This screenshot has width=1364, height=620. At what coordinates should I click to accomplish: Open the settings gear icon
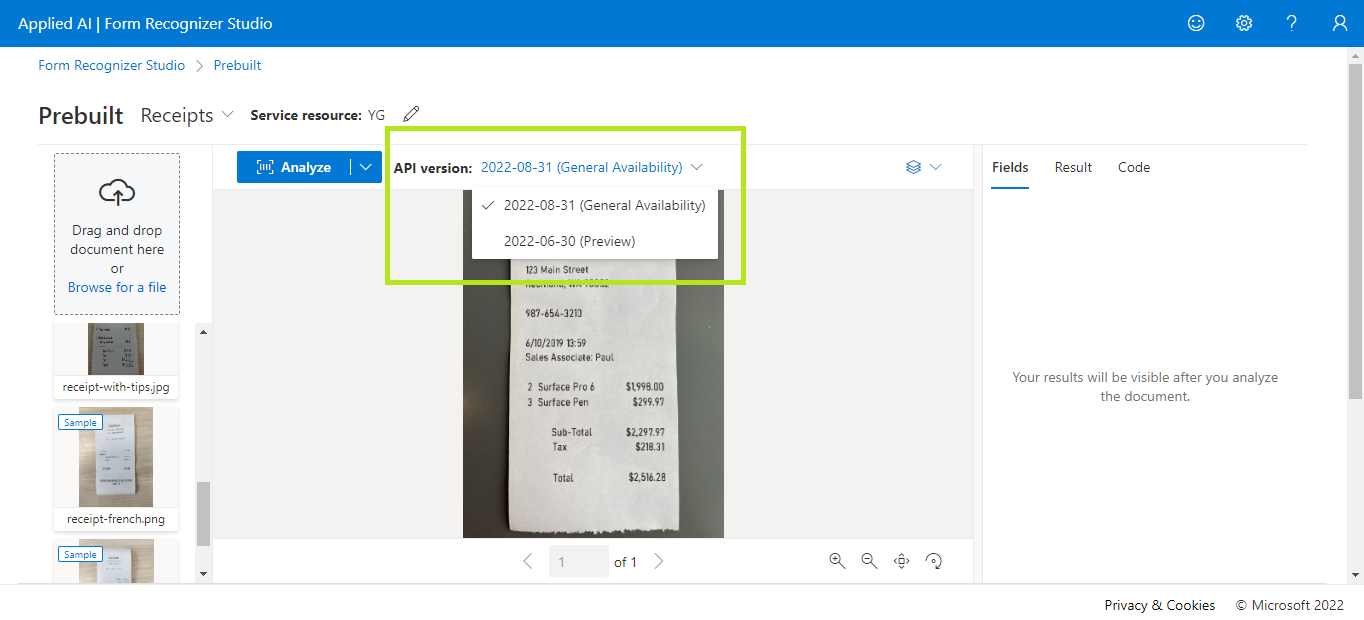[x=1244, y=23]
